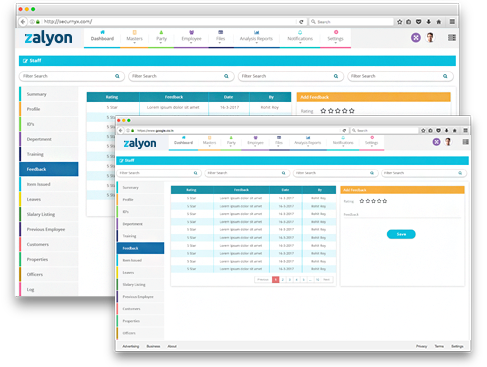Click Next in front window pagination
Image resolution: width=487 pixels, height=367 pixels.
click(327, 279)
